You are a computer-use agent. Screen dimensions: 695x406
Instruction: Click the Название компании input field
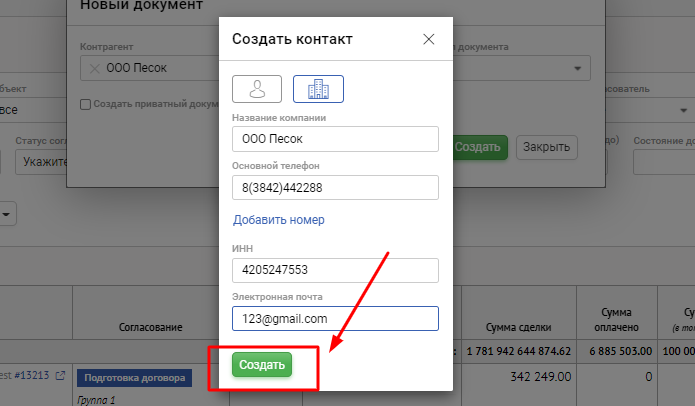coord(335,139)
